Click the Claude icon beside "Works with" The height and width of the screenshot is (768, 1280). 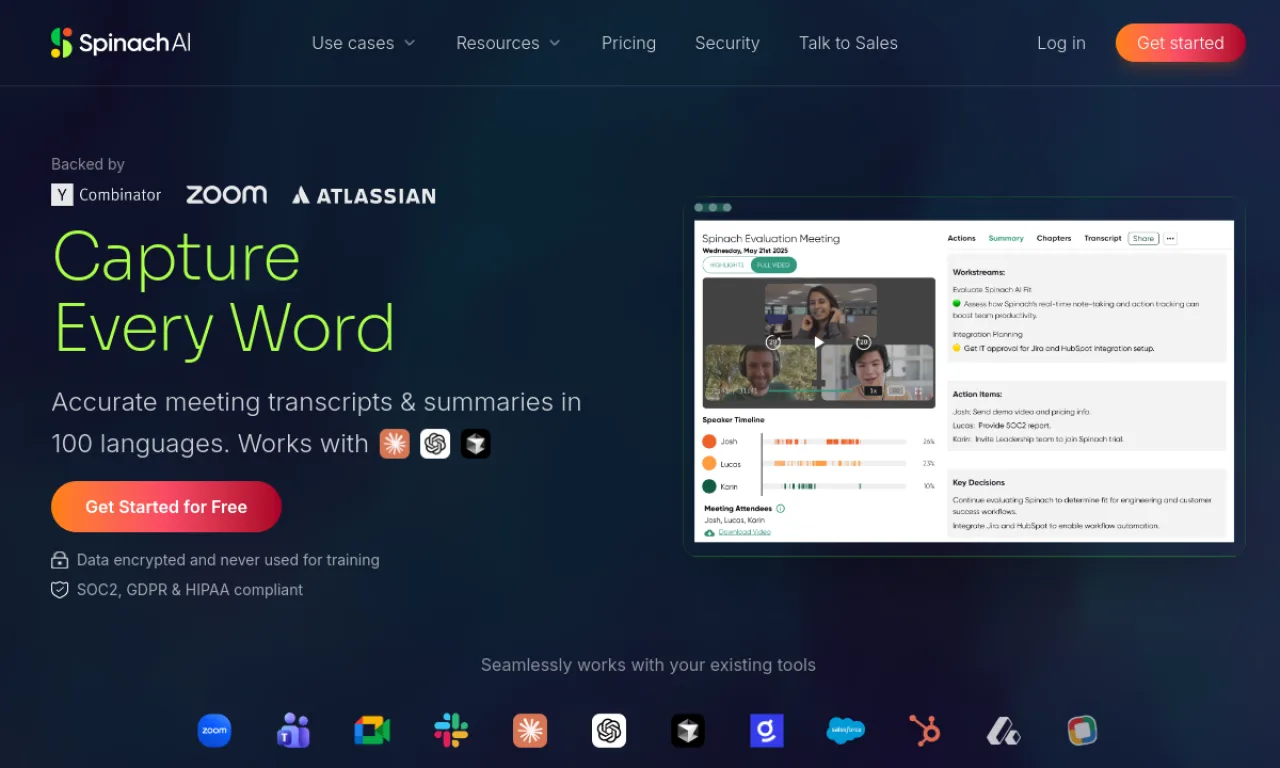pyautogui.click(x=395, y=444)
